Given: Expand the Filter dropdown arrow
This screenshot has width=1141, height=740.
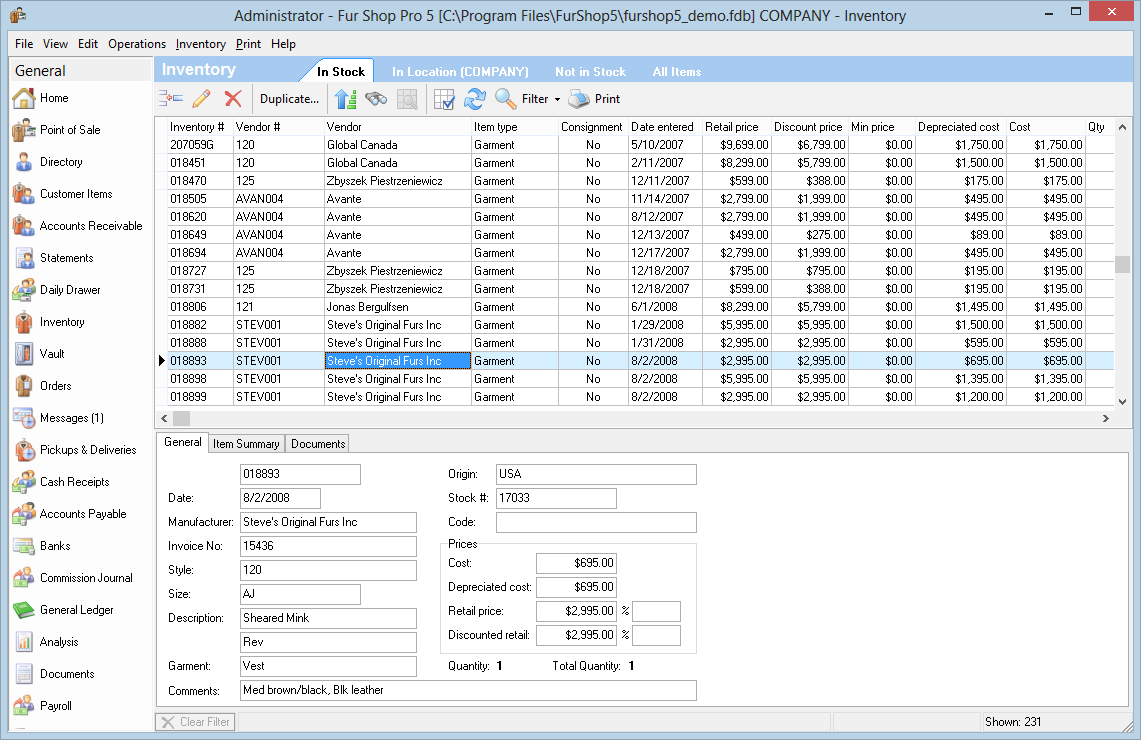Looking at the screenshot, I should click(x=557, y=100).
